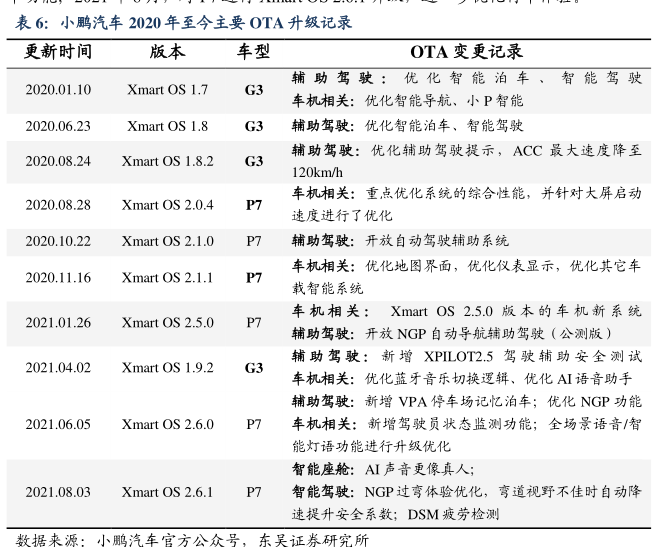Click the version cell 'Xmart OS 2.5.0'
Image resolution: width=664 pixels, height=547 pixels.
[x=168, y=323]
